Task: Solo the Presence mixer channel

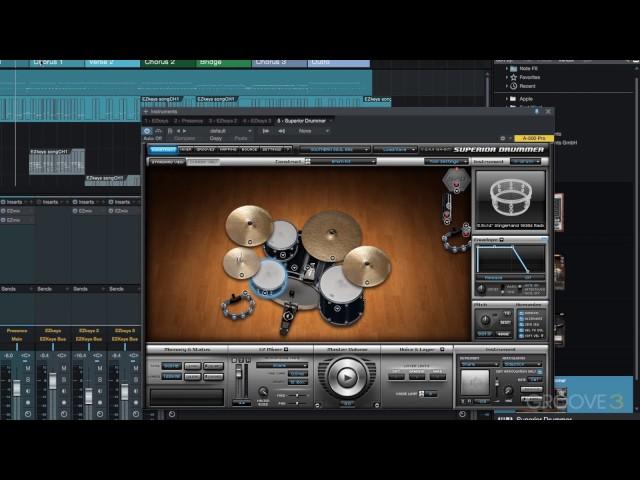Action: 28,380
